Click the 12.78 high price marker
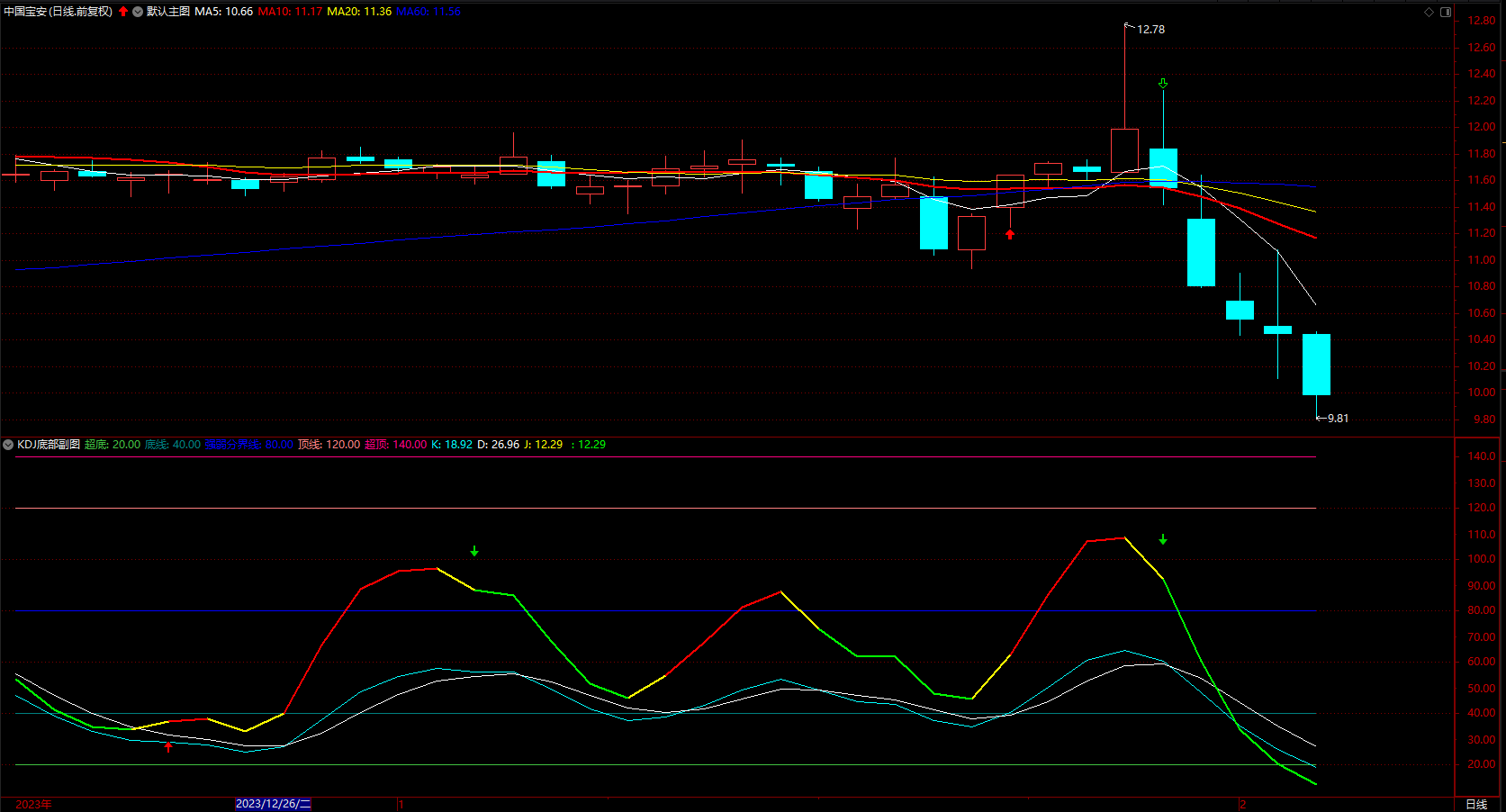 (x=1150, y=30)
